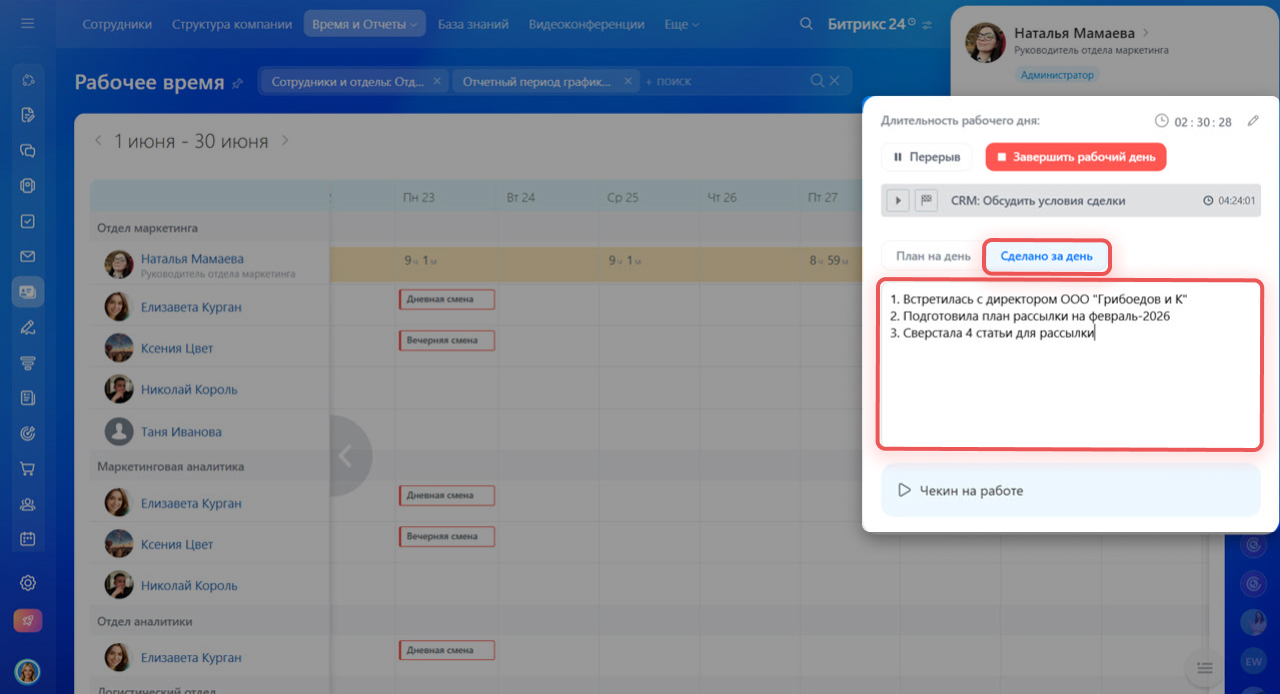Click Наталья Мамаева profile avatar
1280x694 pixels.
coord(985,42)
